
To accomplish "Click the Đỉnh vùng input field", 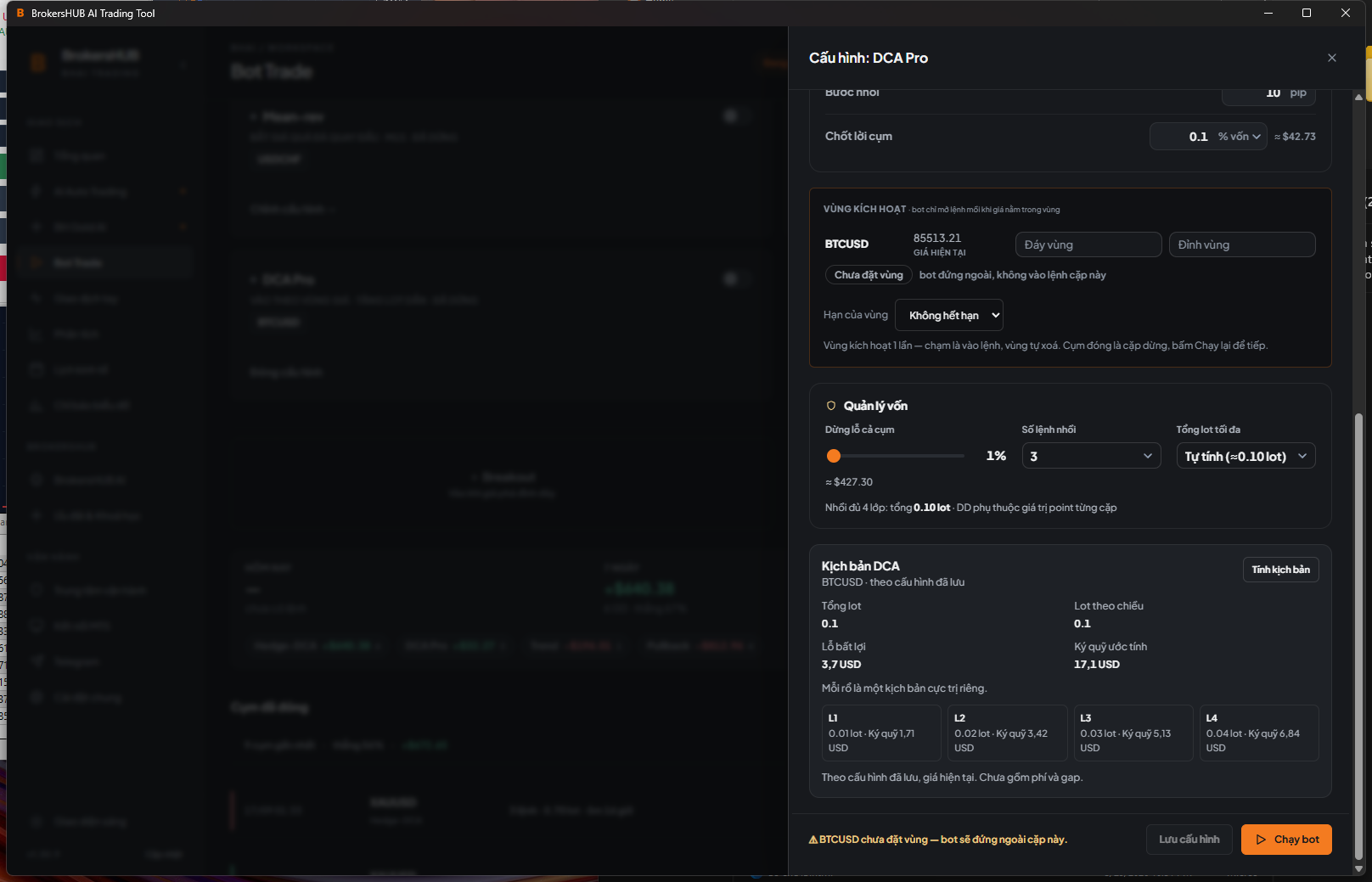I will click(1242, 244).
